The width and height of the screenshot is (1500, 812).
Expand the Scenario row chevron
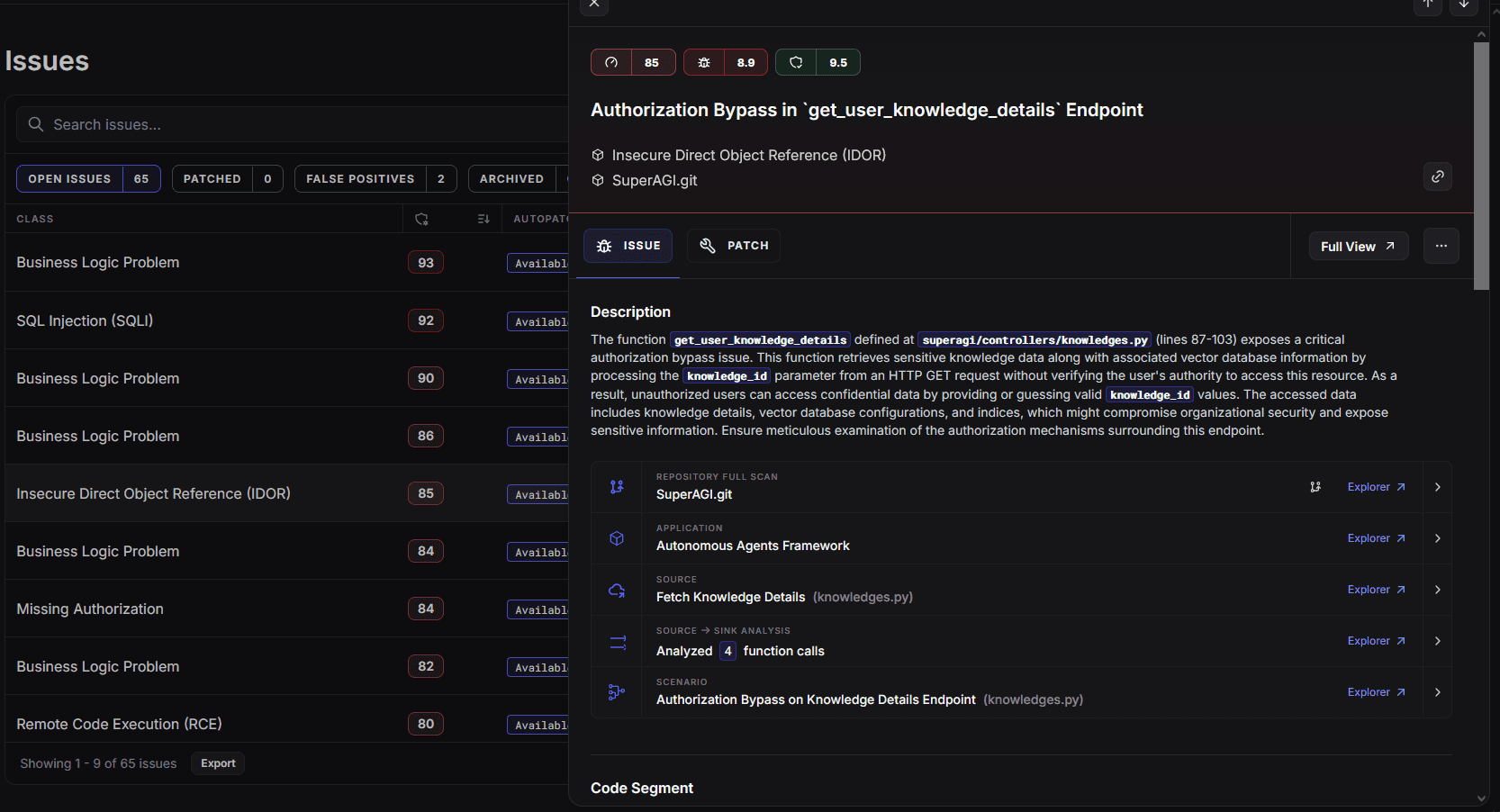(x=1438, y=692)
